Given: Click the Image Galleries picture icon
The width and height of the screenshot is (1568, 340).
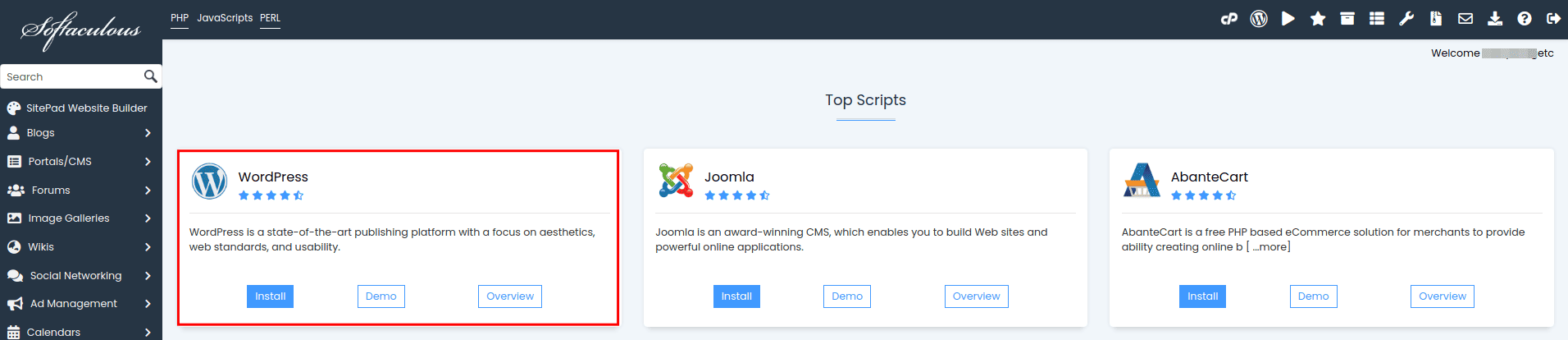Looking at the screenshot, I should (14, 218).
